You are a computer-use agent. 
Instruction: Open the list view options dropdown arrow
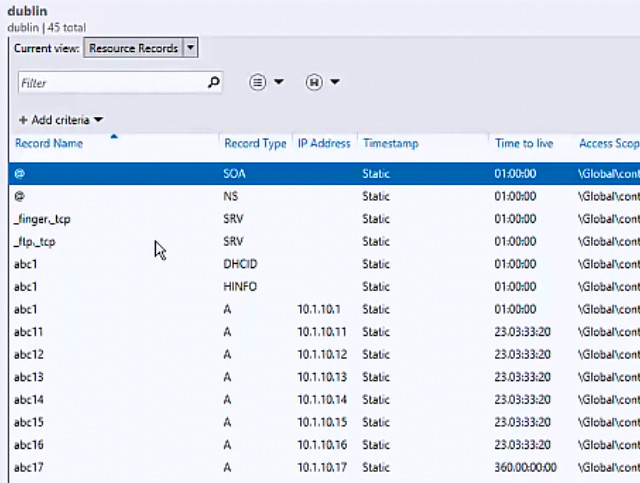pyautogui.click(x=279, y=82)
